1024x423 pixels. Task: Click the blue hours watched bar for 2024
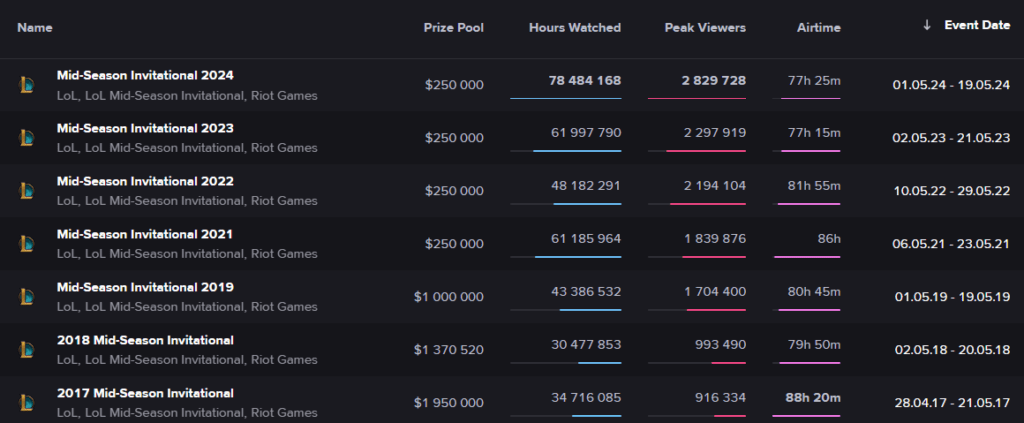[565, 98]
